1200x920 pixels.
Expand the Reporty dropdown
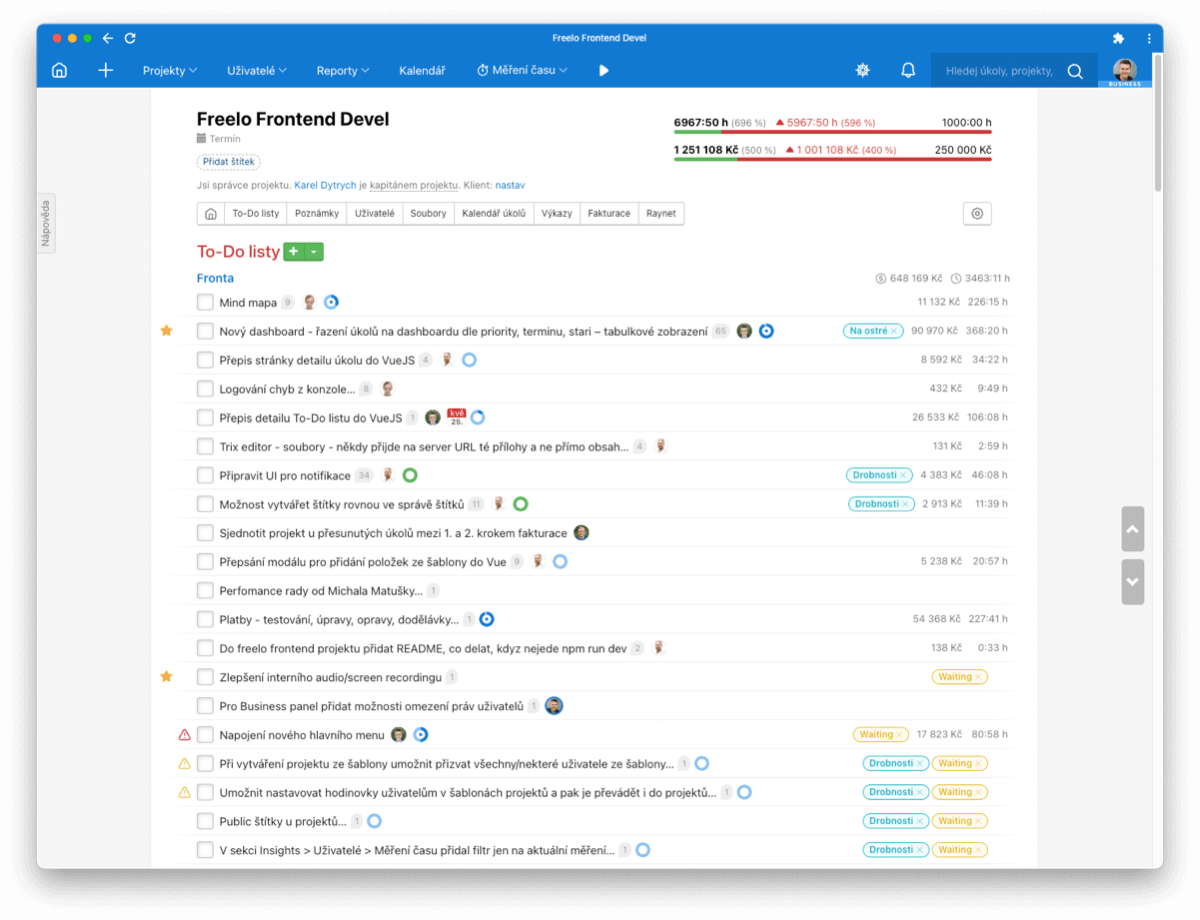(343, 71)
